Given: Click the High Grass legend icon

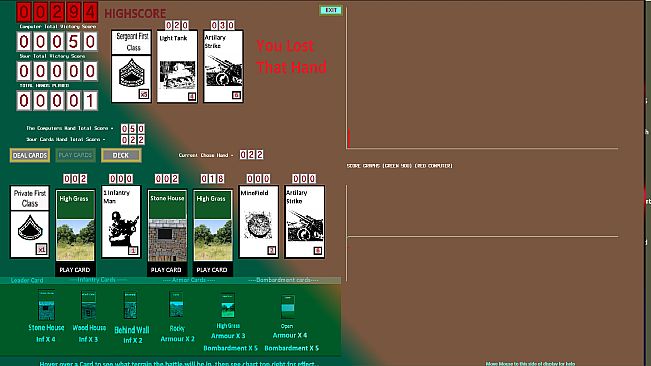Looking at the screenshot, I should click(228, 305).
